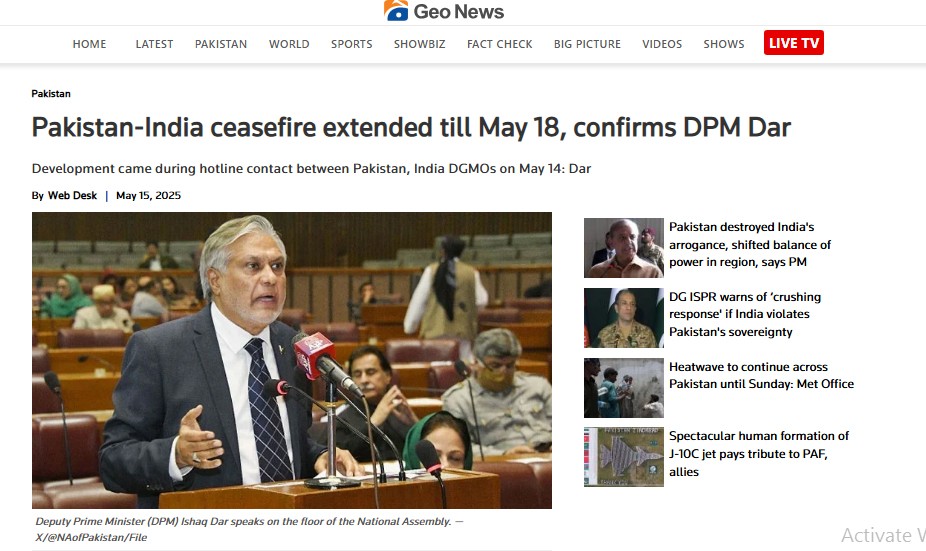The width and height of the screenshot is (926, 551).
Task: Click the Geo News logo icon
Action: coord(396,10)
